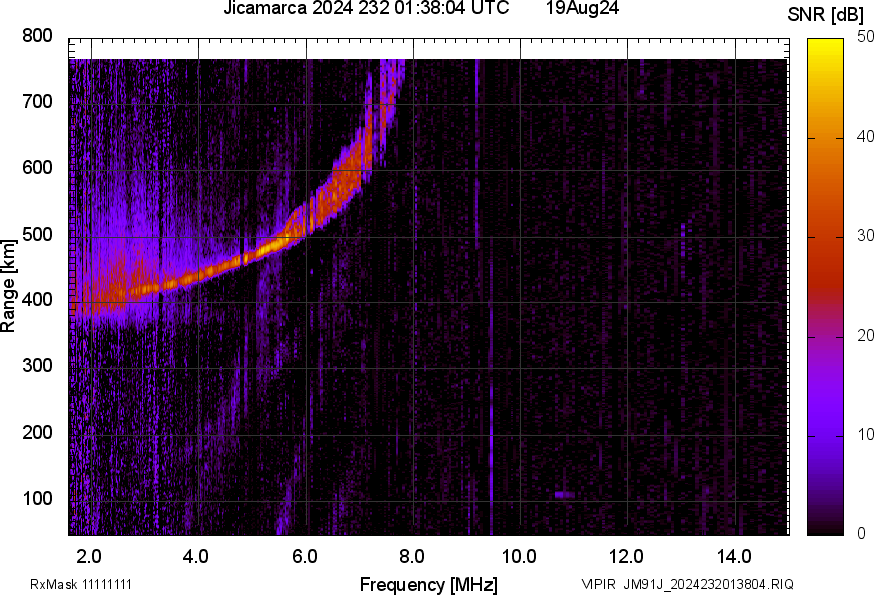
Task: Click the 12.0 frequency tick label
Action: 627,556
